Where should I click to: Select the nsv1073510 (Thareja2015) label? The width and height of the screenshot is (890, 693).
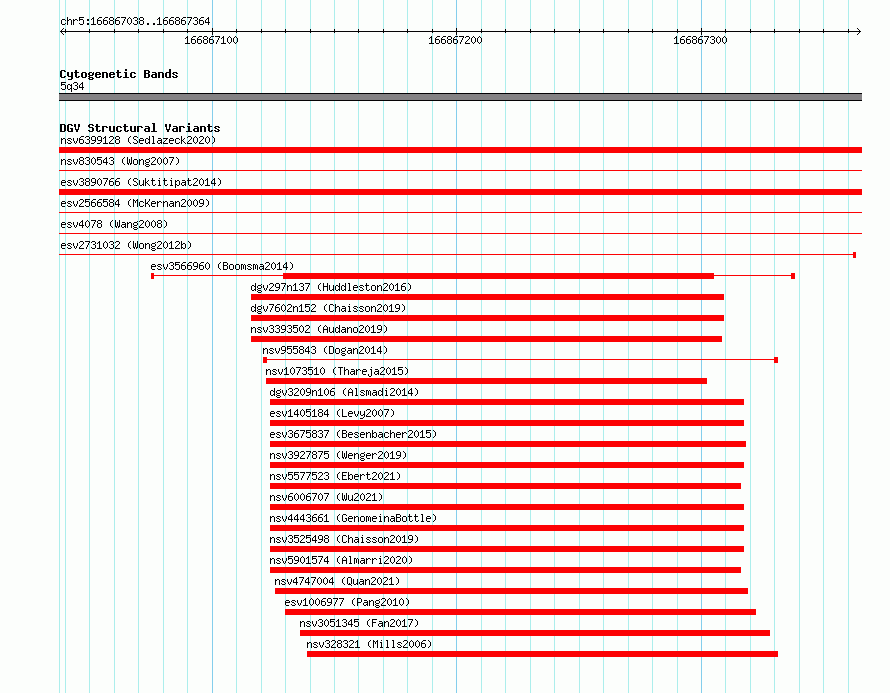coord(337,371)
